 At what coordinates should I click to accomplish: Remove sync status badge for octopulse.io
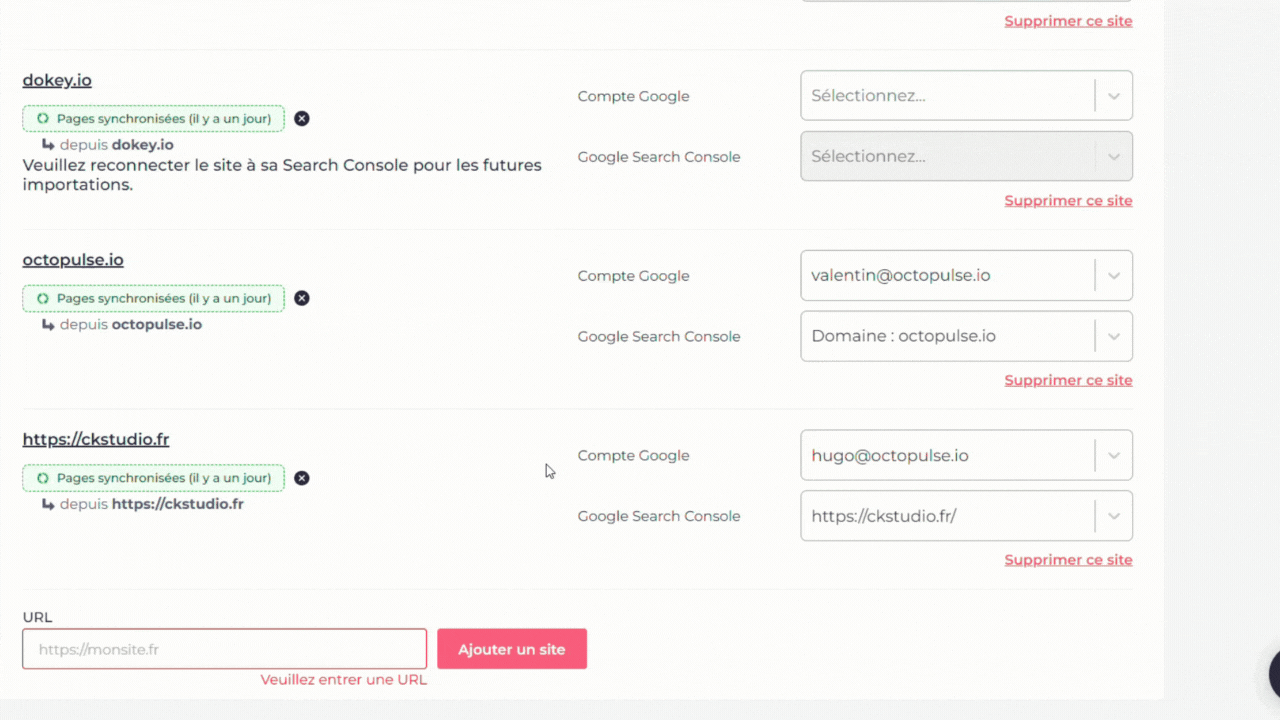pos(302,298)
